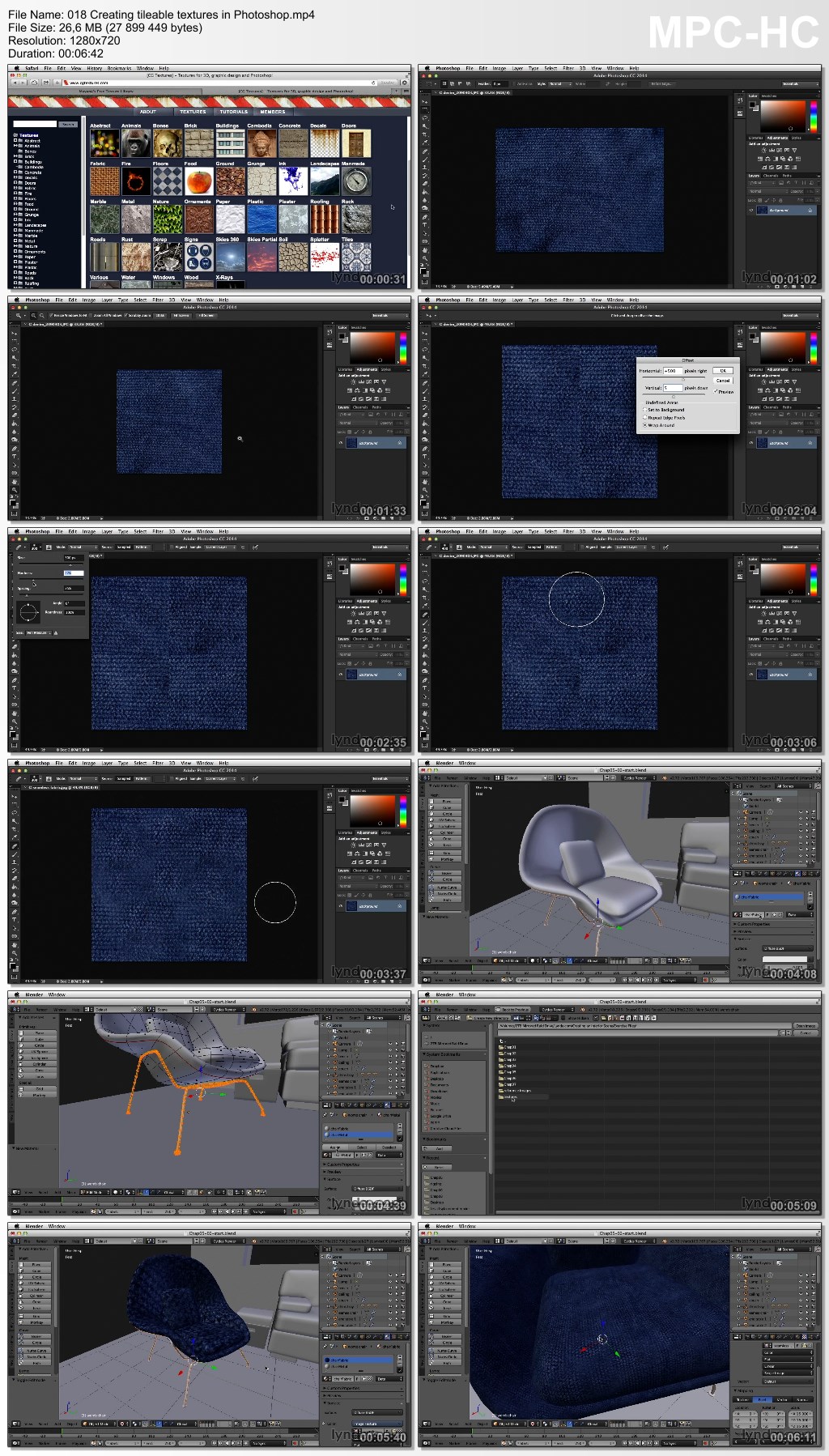
Task: Open Filter menu in the 00:02:04 Photoshop frame
Action: [x=568, y=300]
